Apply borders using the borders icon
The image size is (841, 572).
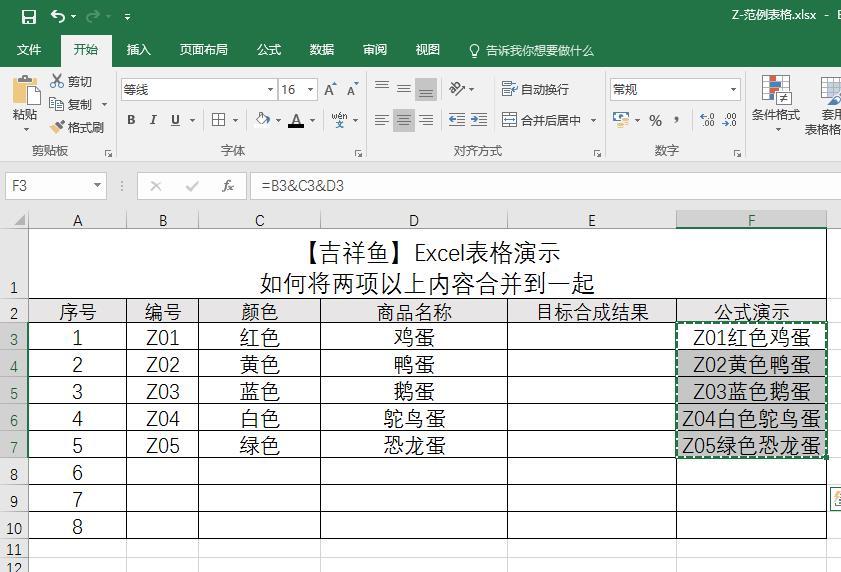coord(218,120)
